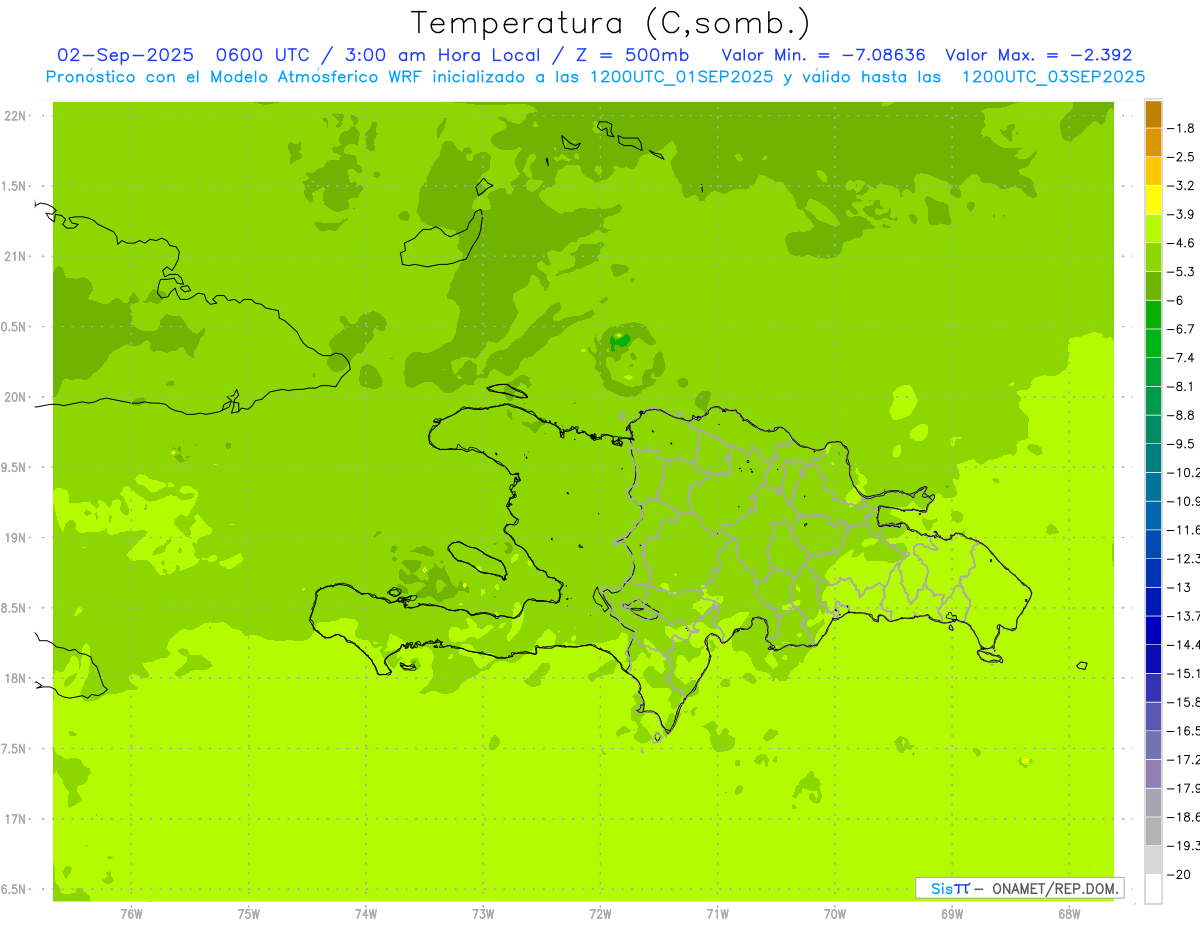
Task: Click the "-1.8" colorbar label
Action: (1183, 128)
